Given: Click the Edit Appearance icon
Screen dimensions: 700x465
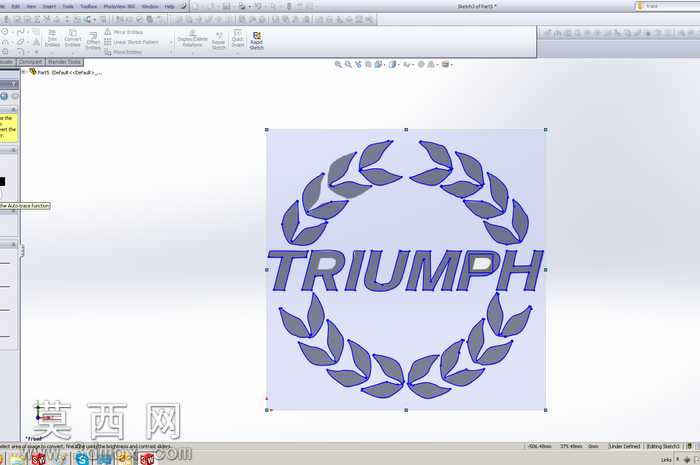Looking at the screenshot, I should pos(421,65).
